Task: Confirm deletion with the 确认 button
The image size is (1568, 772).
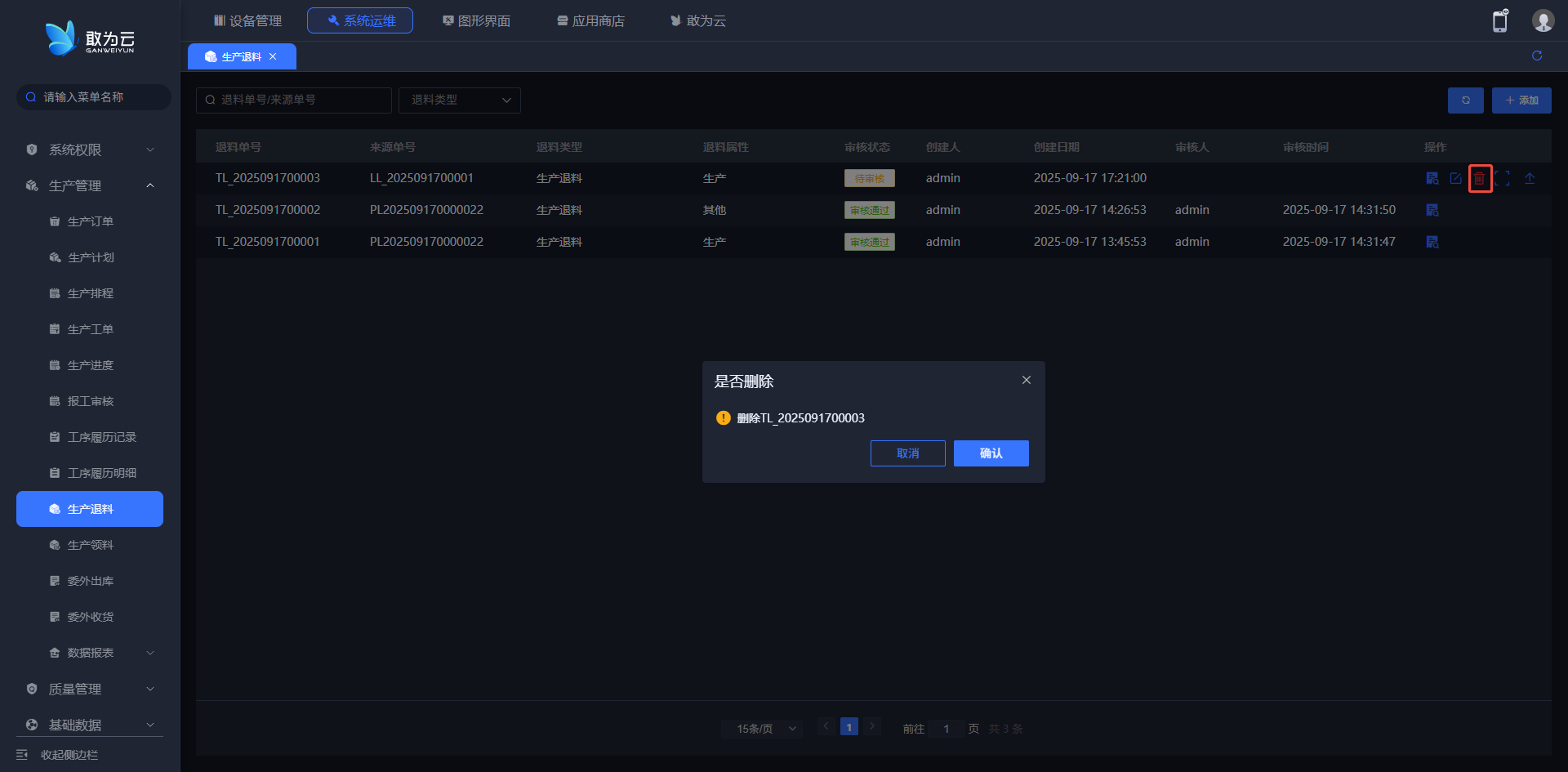Action: click(991, 453)
